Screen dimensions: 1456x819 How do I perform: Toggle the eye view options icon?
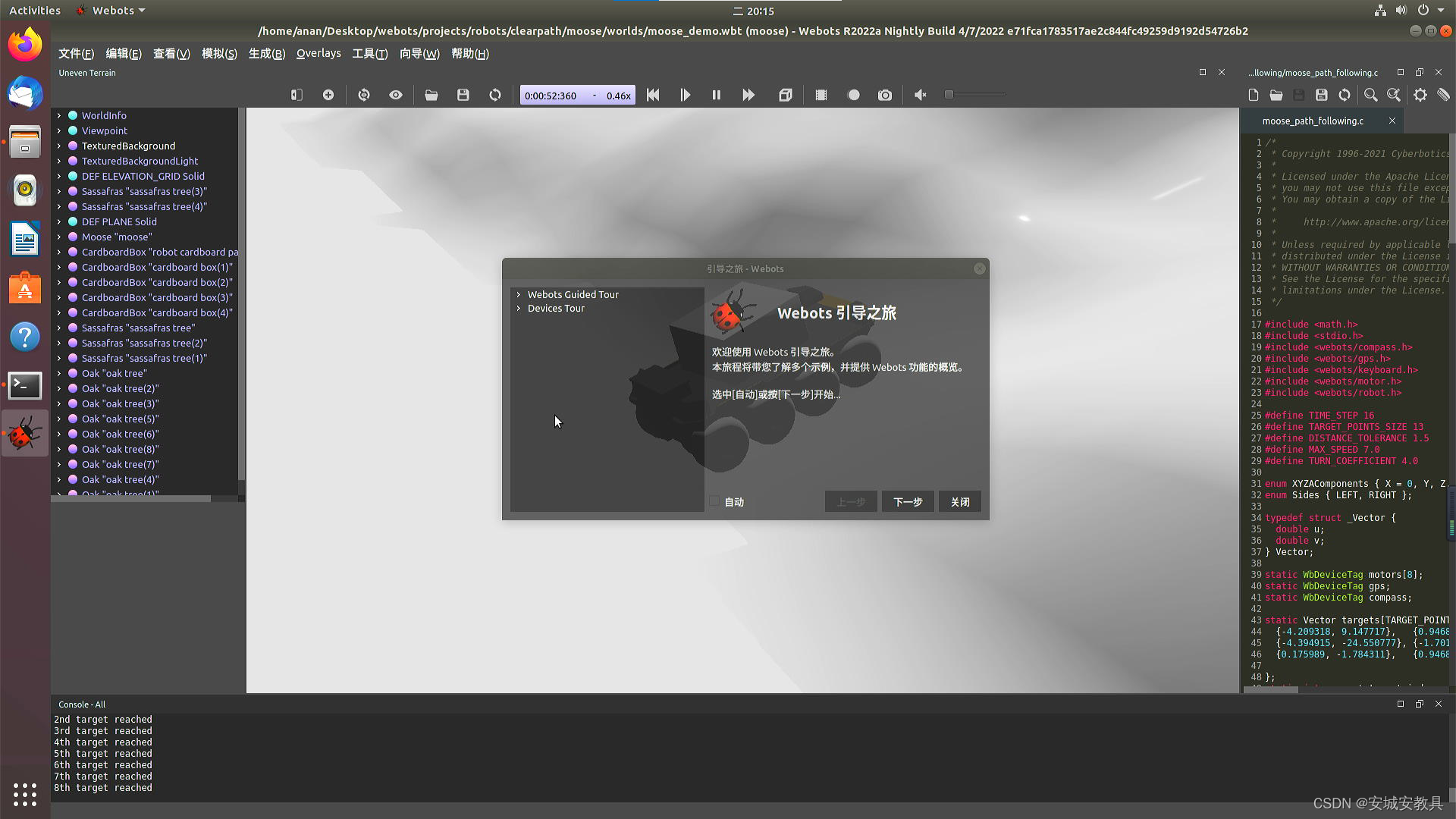click(396, 95)
